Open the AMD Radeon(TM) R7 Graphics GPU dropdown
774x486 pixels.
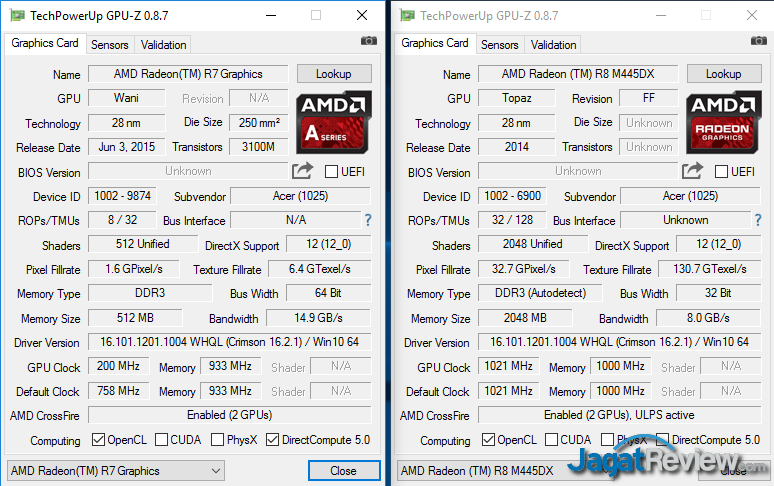(115, 471)
